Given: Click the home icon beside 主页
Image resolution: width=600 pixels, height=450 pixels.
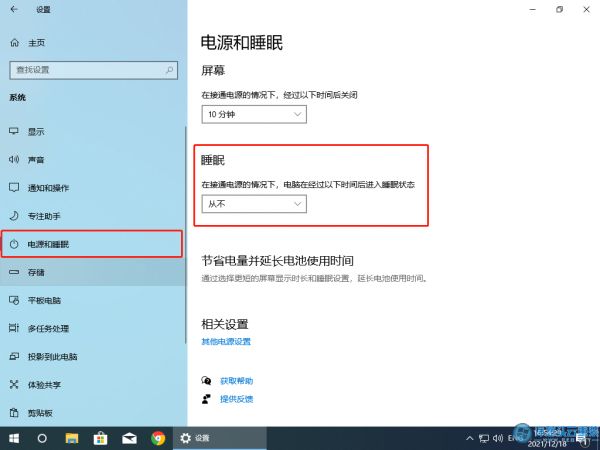Looking at the screenshot, I should [x=14, y=42].
